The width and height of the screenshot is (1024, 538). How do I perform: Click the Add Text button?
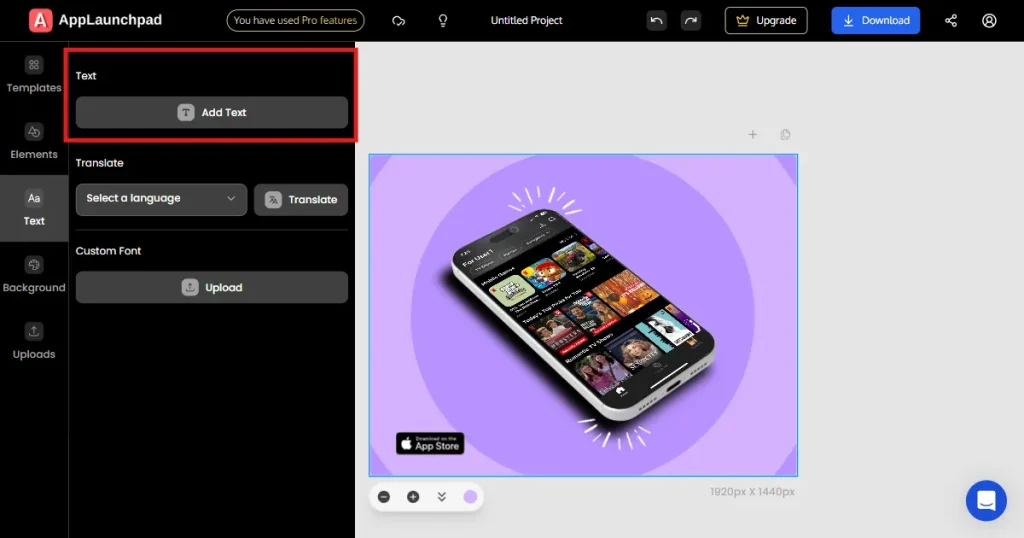[x=212, y=112]
